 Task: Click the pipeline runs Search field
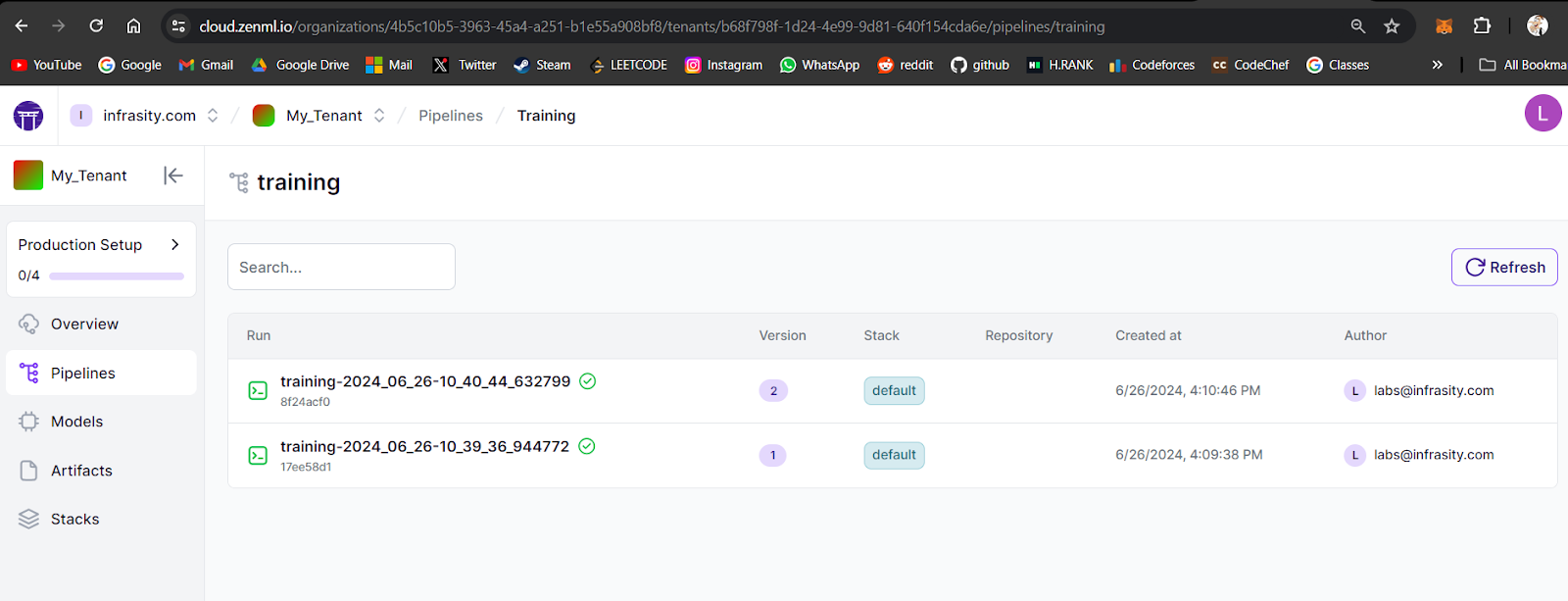pos(341,268)
